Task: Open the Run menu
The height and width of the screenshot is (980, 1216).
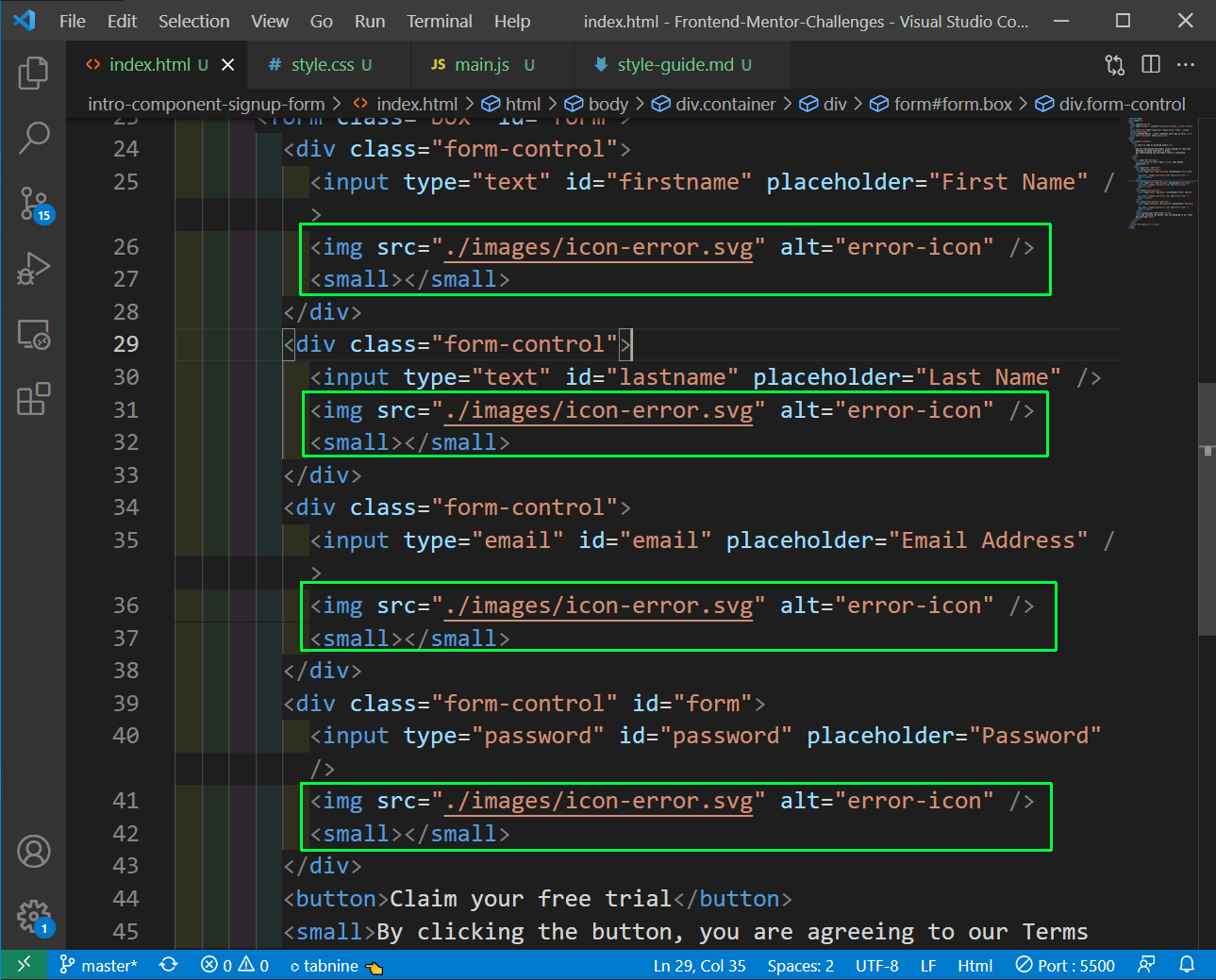Action: [x=370, y=21]
